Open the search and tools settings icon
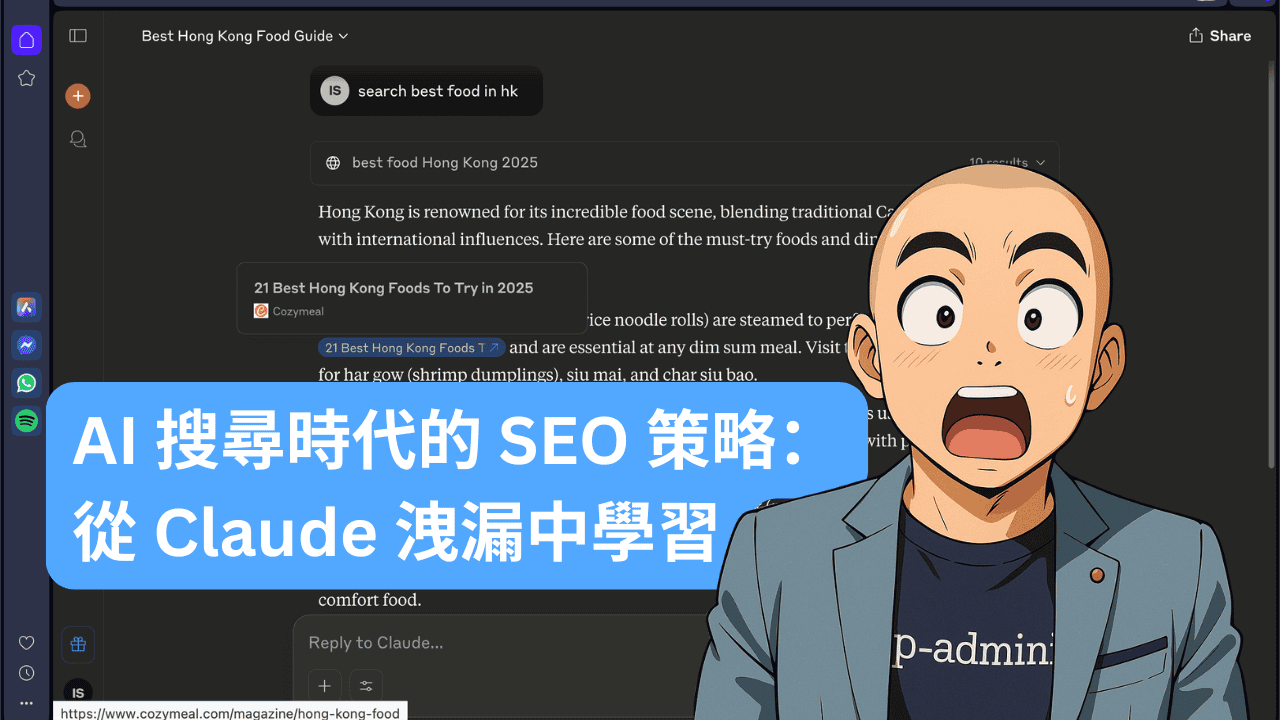The image size is (1280, 720). 366,686
